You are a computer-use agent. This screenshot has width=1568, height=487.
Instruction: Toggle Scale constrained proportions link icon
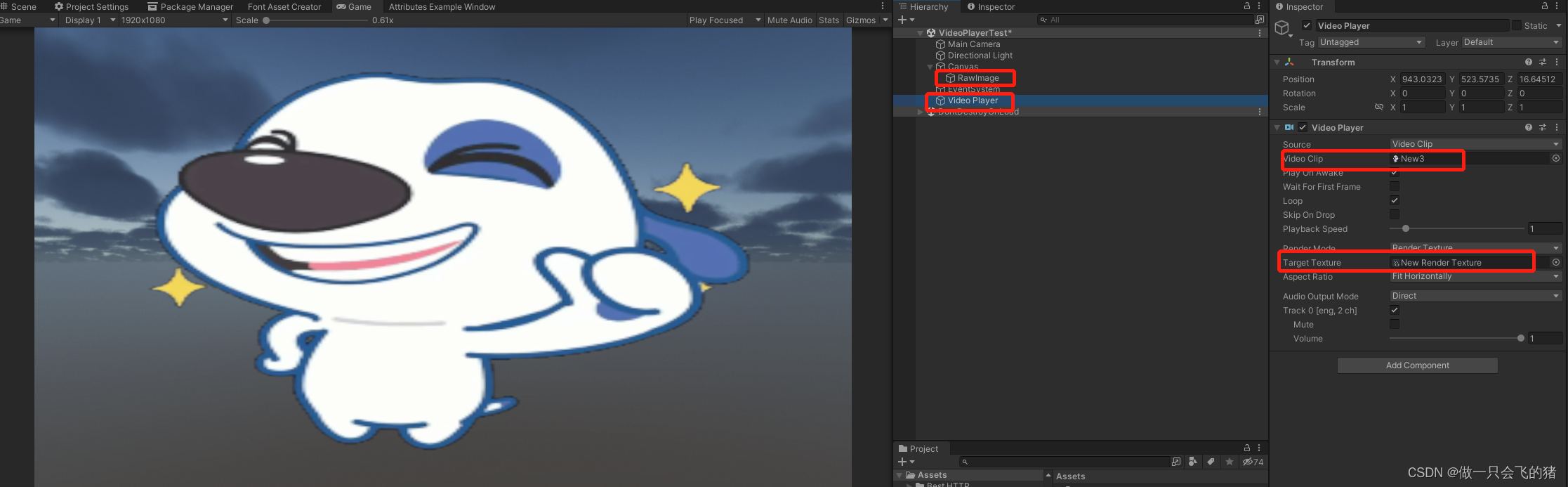(1379, 107)
